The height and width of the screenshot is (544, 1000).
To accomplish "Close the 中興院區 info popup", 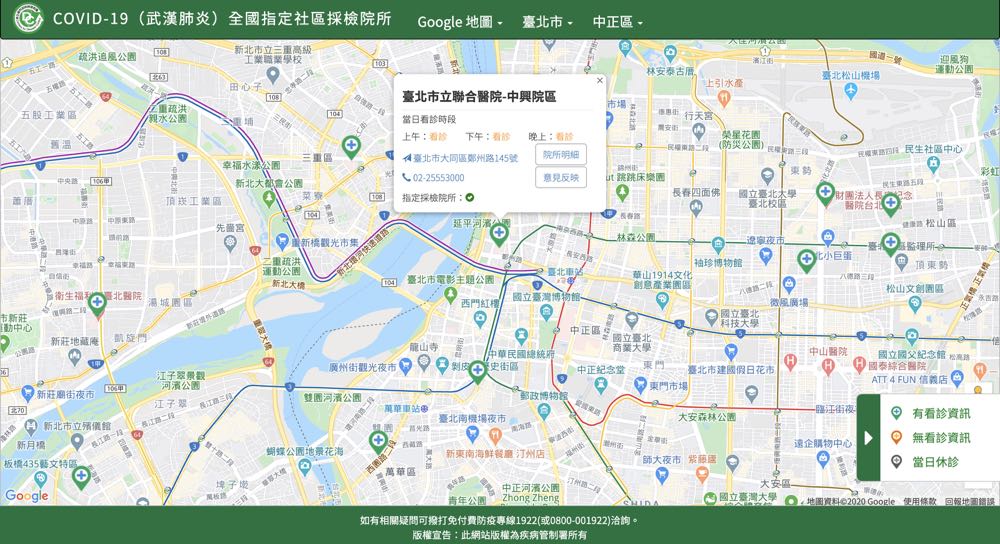I will coord(599,80).
